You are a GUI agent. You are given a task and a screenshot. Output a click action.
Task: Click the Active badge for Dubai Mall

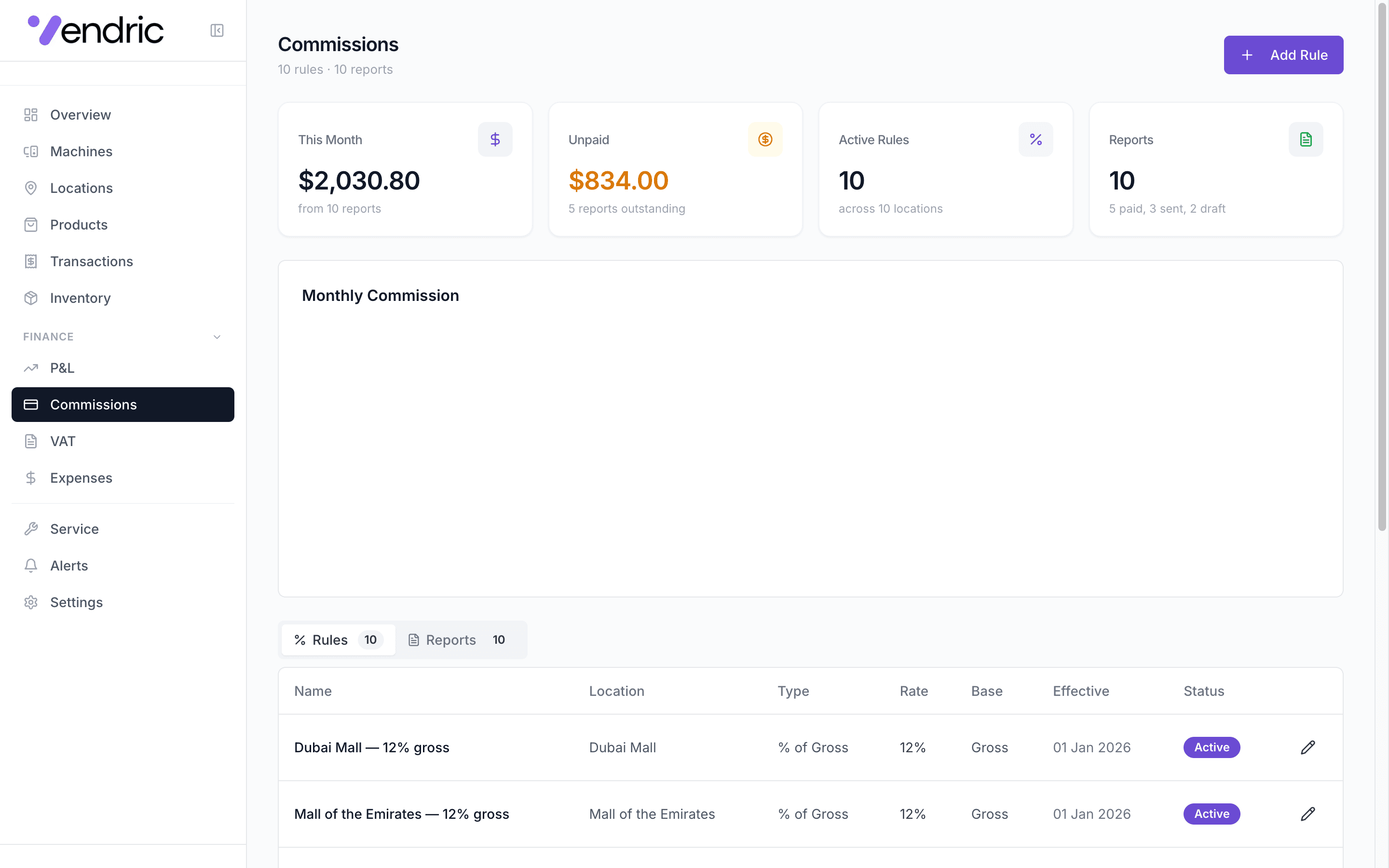coord(1211,747)
